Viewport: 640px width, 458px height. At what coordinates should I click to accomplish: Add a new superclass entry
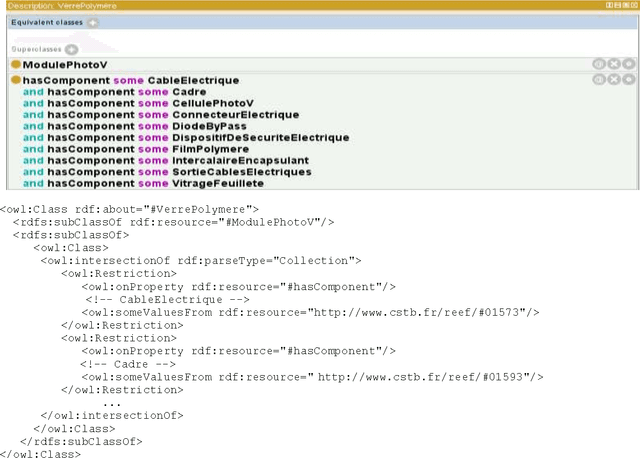(x=71, y=49)
